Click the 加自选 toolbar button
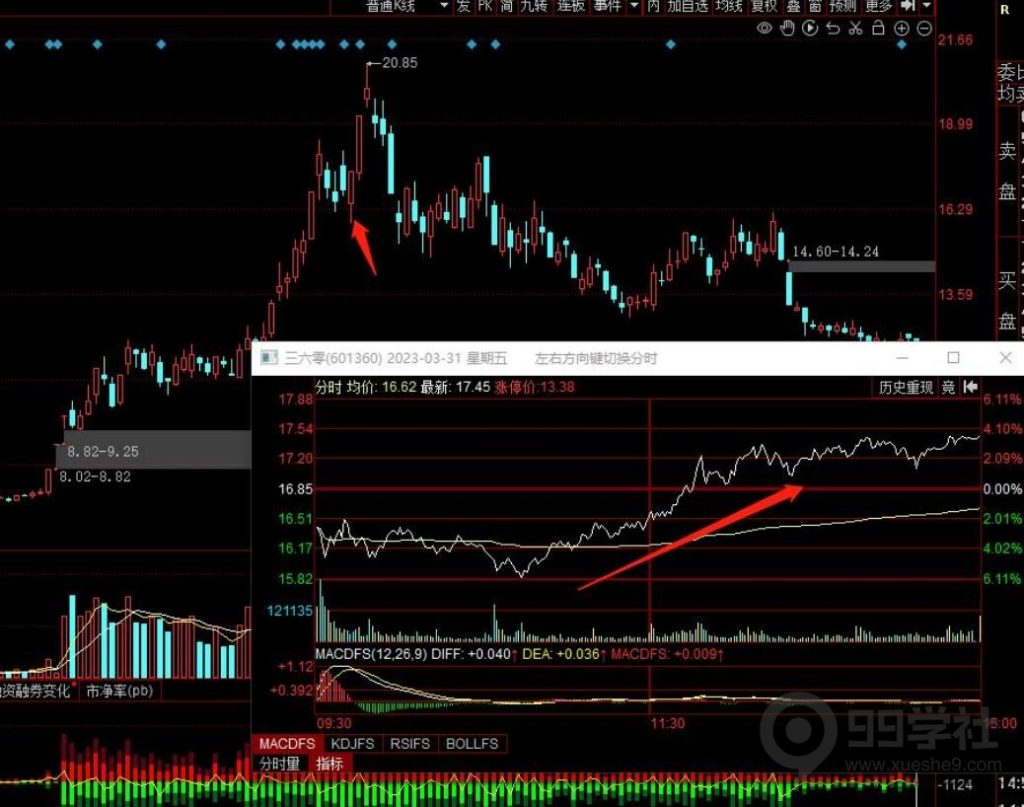The image size is (1024, 807). click(x=687, y=6)
